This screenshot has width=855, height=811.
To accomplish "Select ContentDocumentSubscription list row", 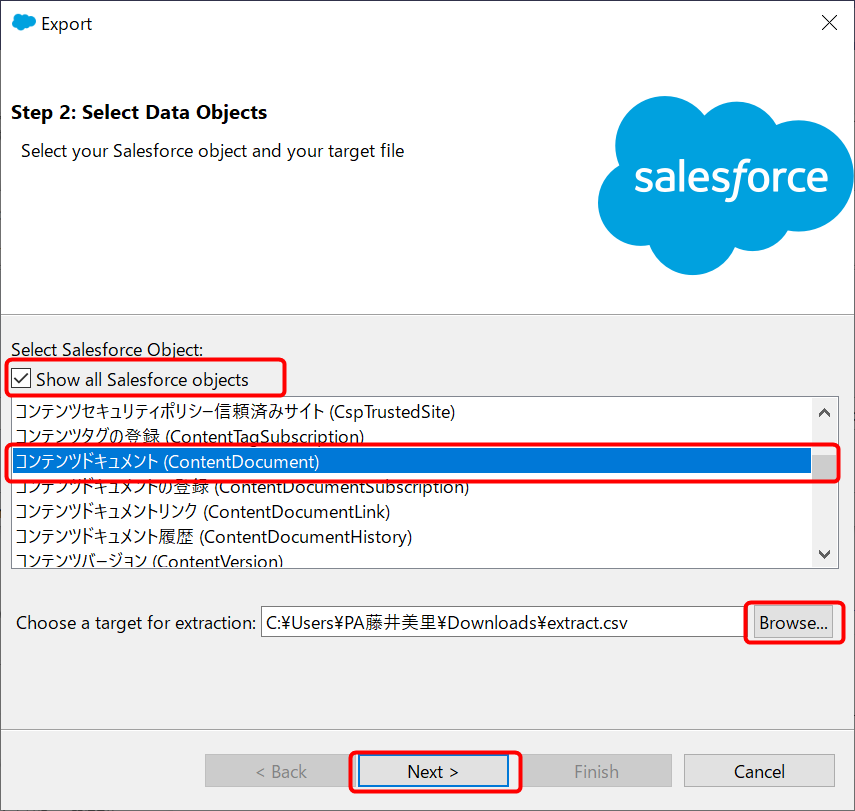I will (x=412, y=486).
